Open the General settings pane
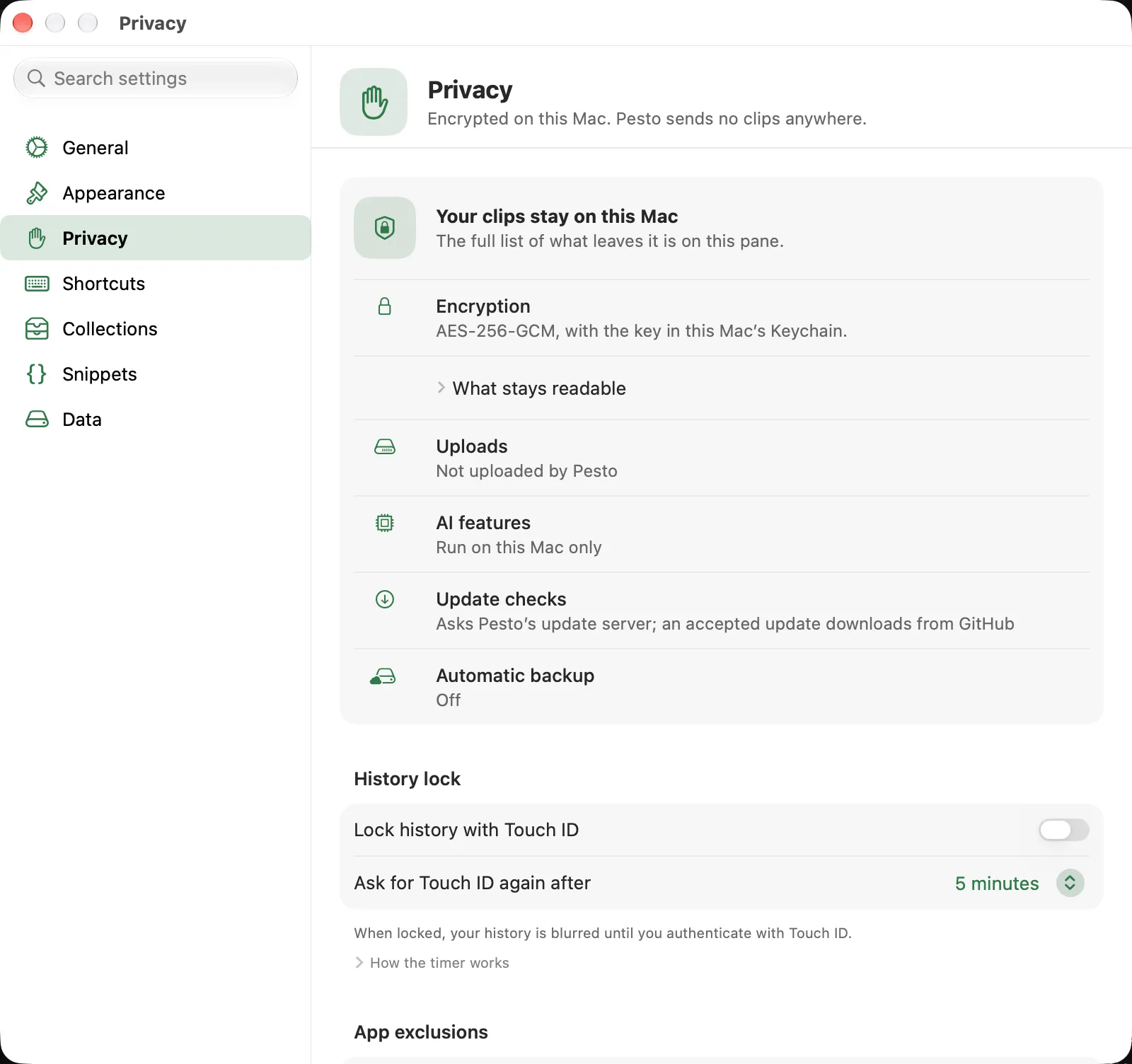Viewport: 1132px width, 1064px height. 156,147
